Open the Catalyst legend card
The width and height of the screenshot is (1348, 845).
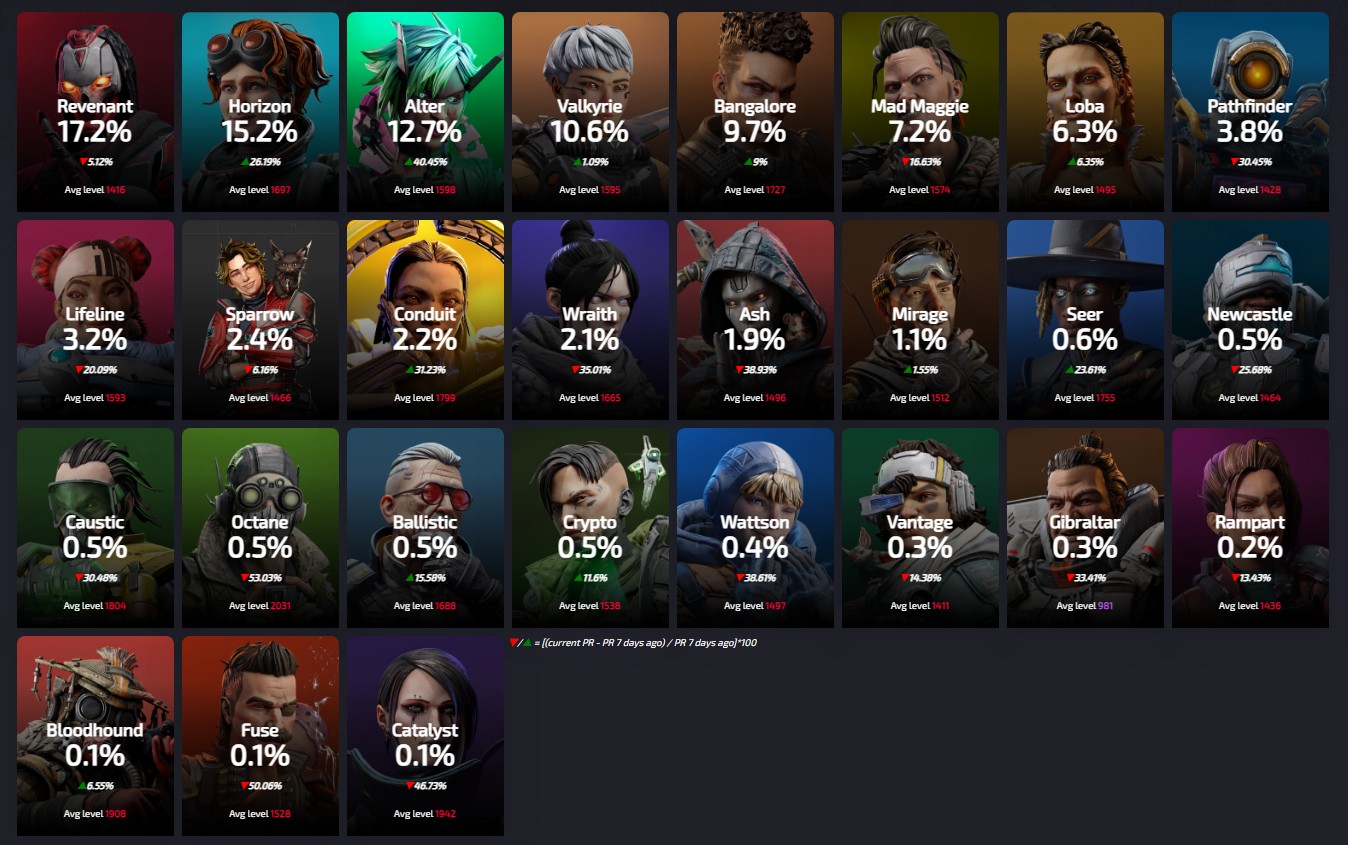point(425,736)
